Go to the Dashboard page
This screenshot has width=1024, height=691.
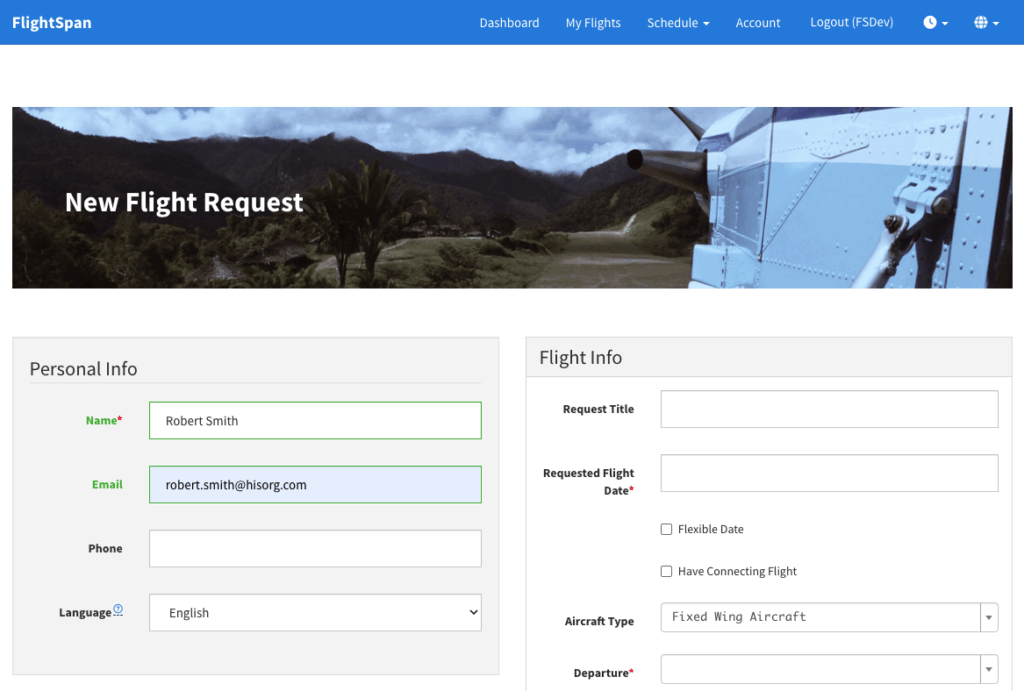(x=509, y=23)
